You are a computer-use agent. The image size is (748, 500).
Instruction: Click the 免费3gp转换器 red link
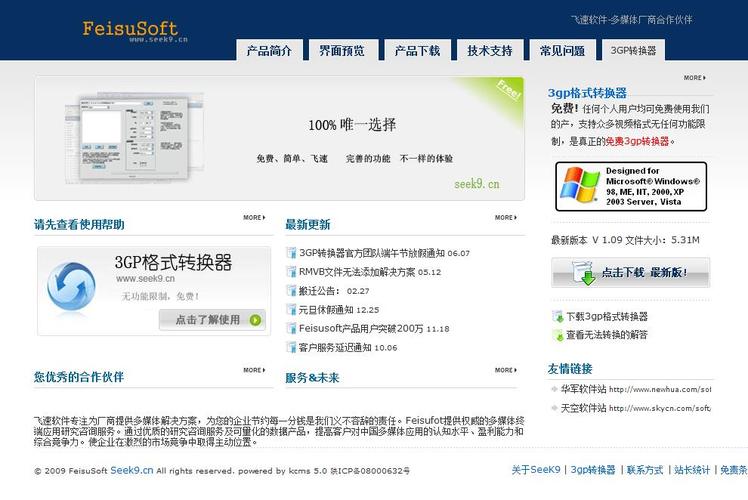click(x=637, y=141)
